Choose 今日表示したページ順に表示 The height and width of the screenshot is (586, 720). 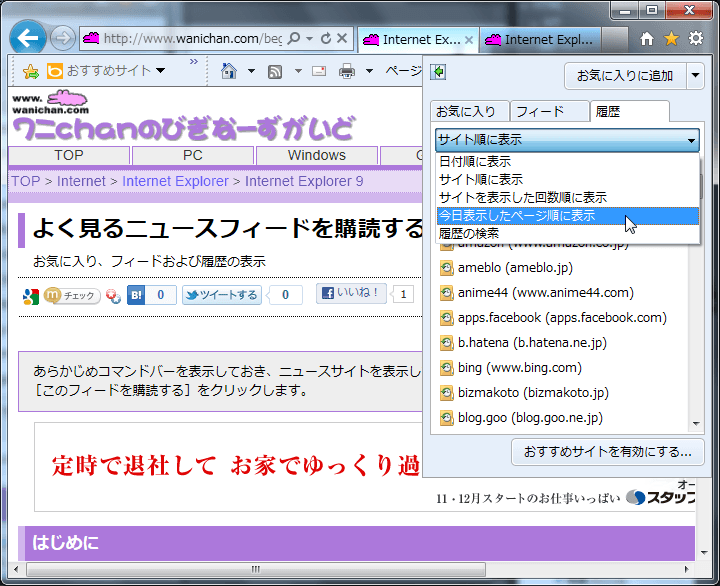[568, 216]
